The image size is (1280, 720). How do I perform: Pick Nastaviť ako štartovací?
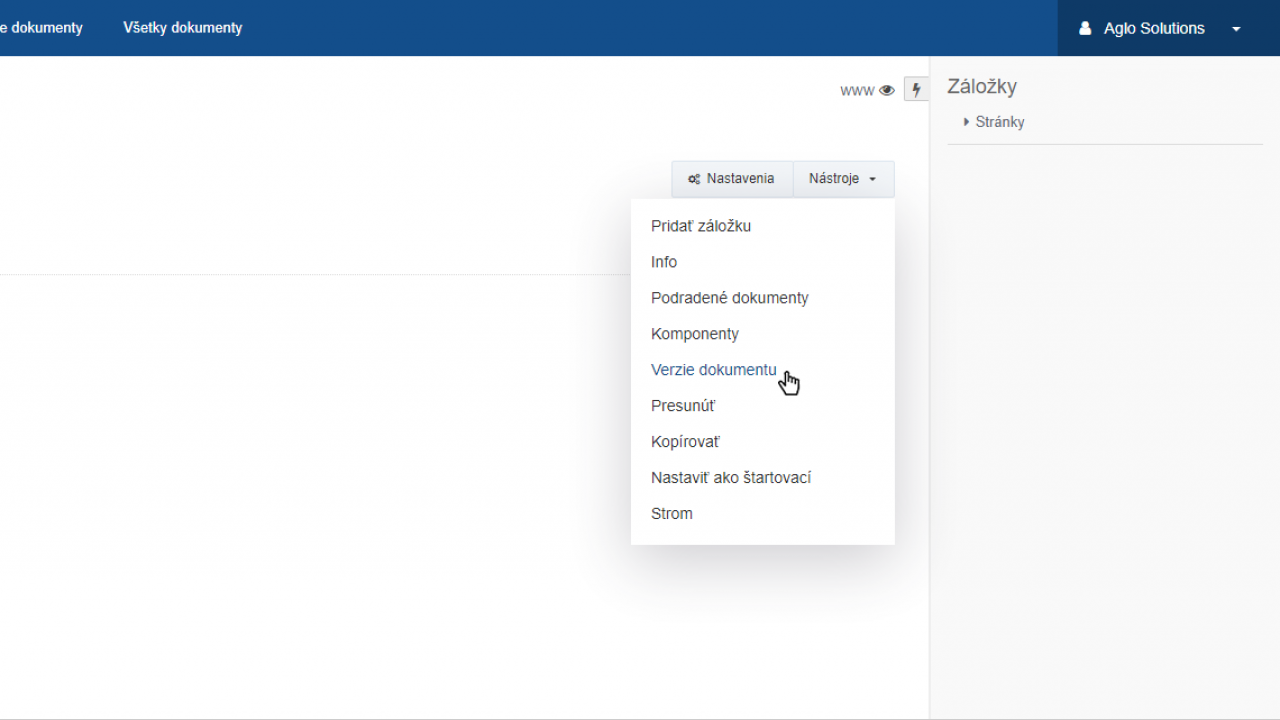pyautogui.click(x=731, y=478)
